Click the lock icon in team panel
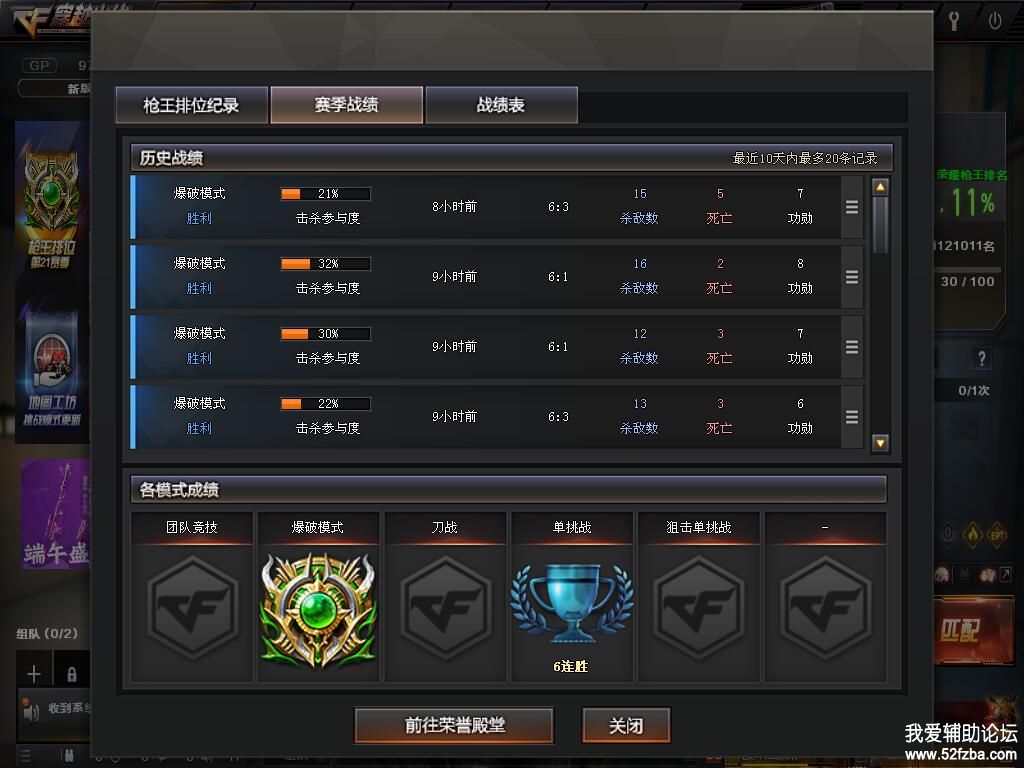 pyautogui.click(x=72, y=673)
